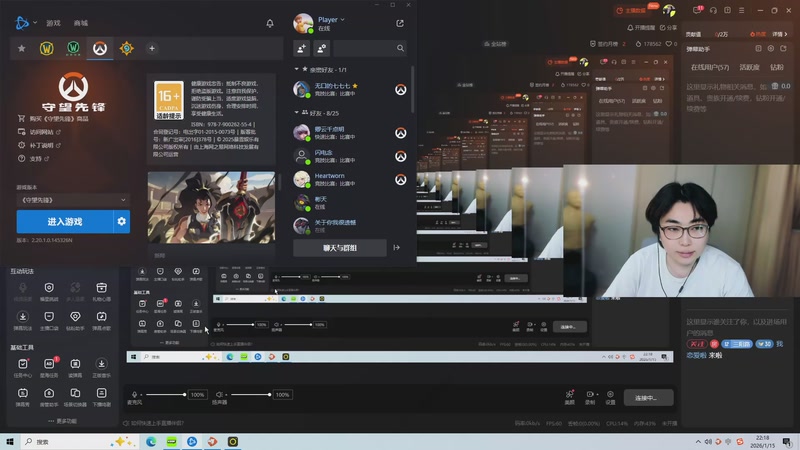
Task: Switch to the green World of Warcraft tab
Action: pyautogui.click(x=73, y=48)
